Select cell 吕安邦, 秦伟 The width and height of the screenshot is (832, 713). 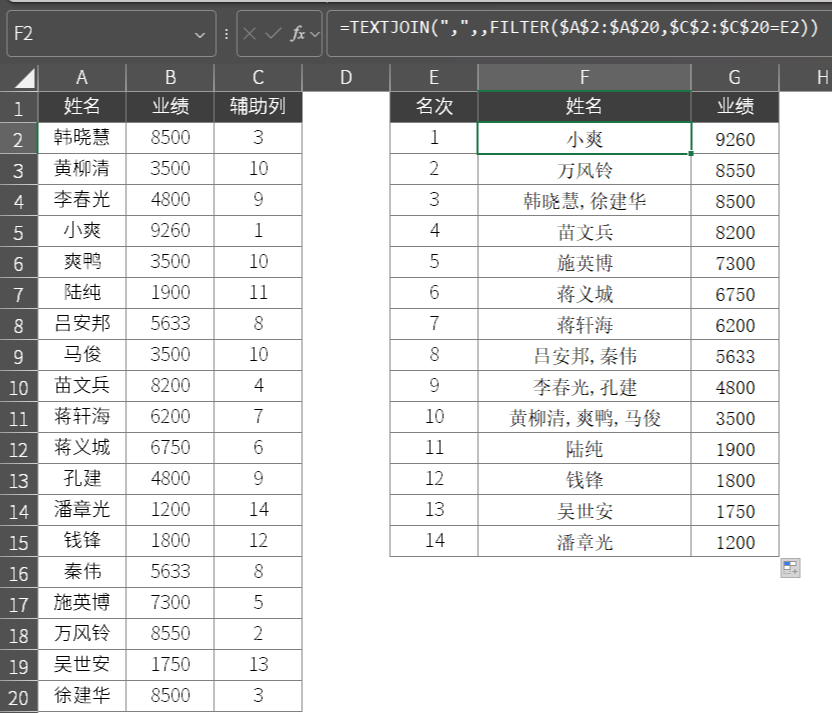[584, 355]
